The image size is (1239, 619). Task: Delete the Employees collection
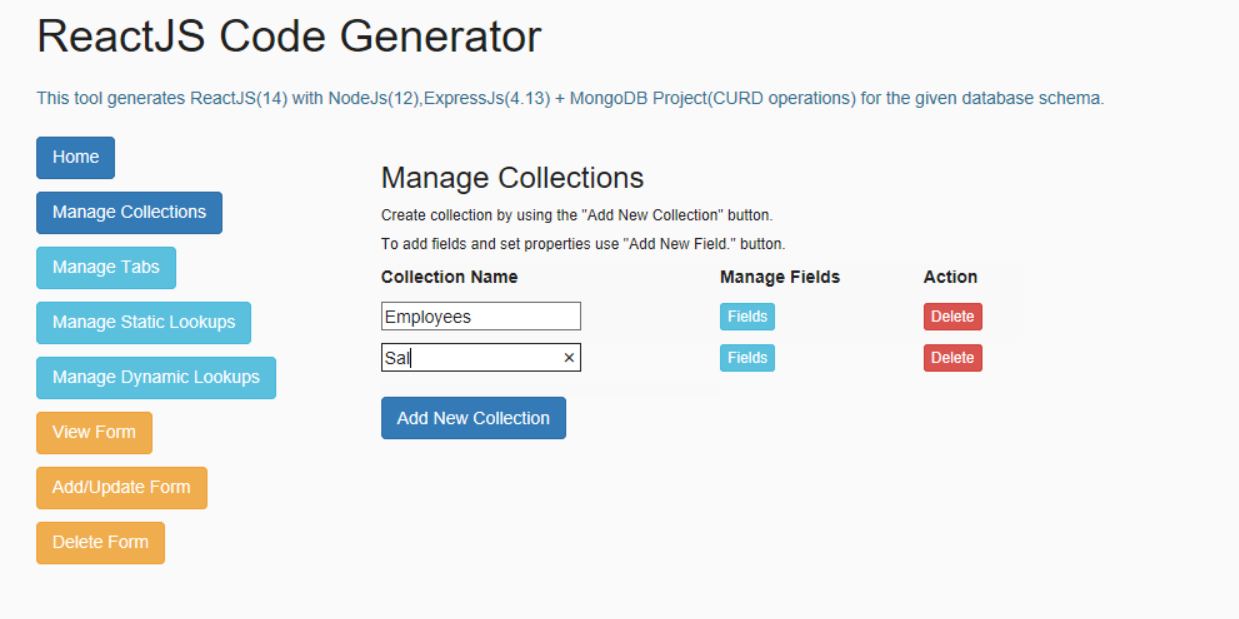[953, 317]
